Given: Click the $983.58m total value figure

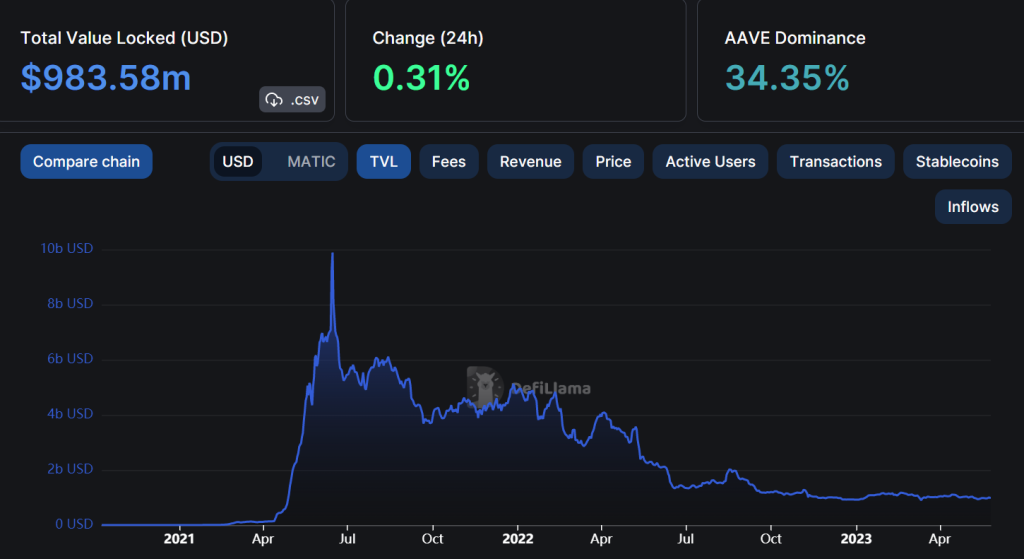Looking at the screenshot, I should (106, 78).
